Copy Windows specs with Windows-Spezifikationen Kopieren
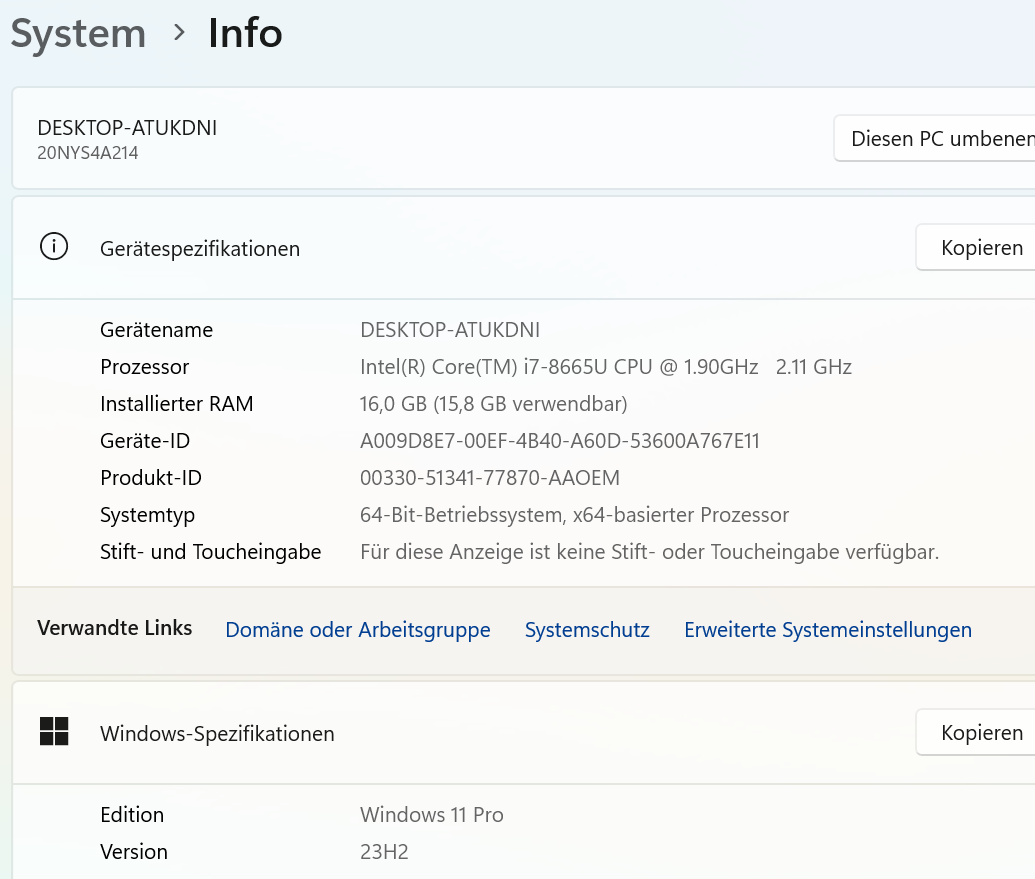 click(976, 732)
